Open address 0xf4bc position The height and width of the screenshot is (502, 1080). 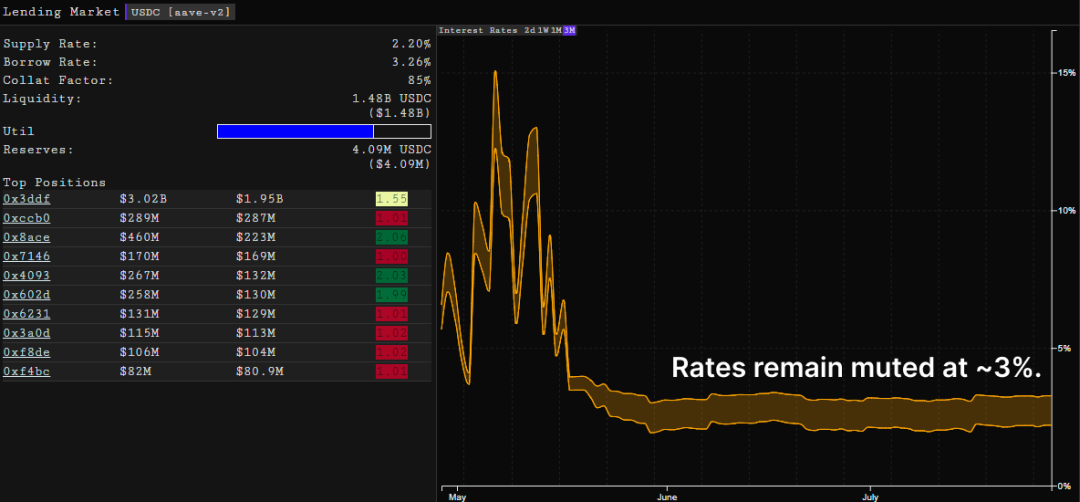[26, 372]
